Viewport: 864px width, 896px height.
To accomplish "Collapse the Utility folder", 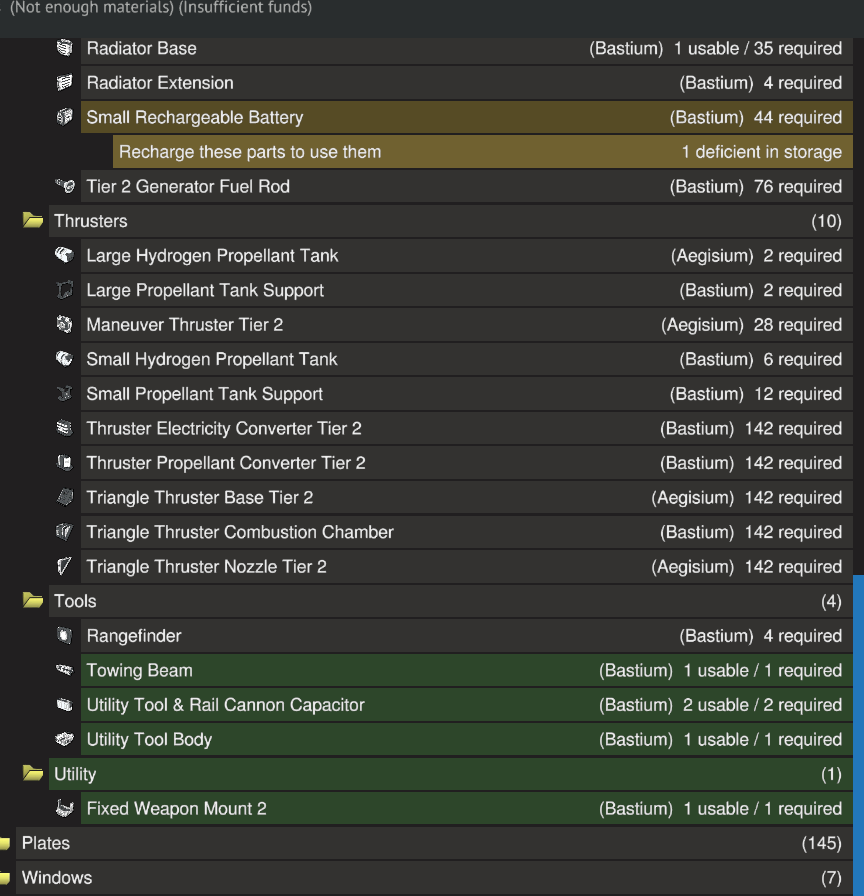I will coord(33,774).
